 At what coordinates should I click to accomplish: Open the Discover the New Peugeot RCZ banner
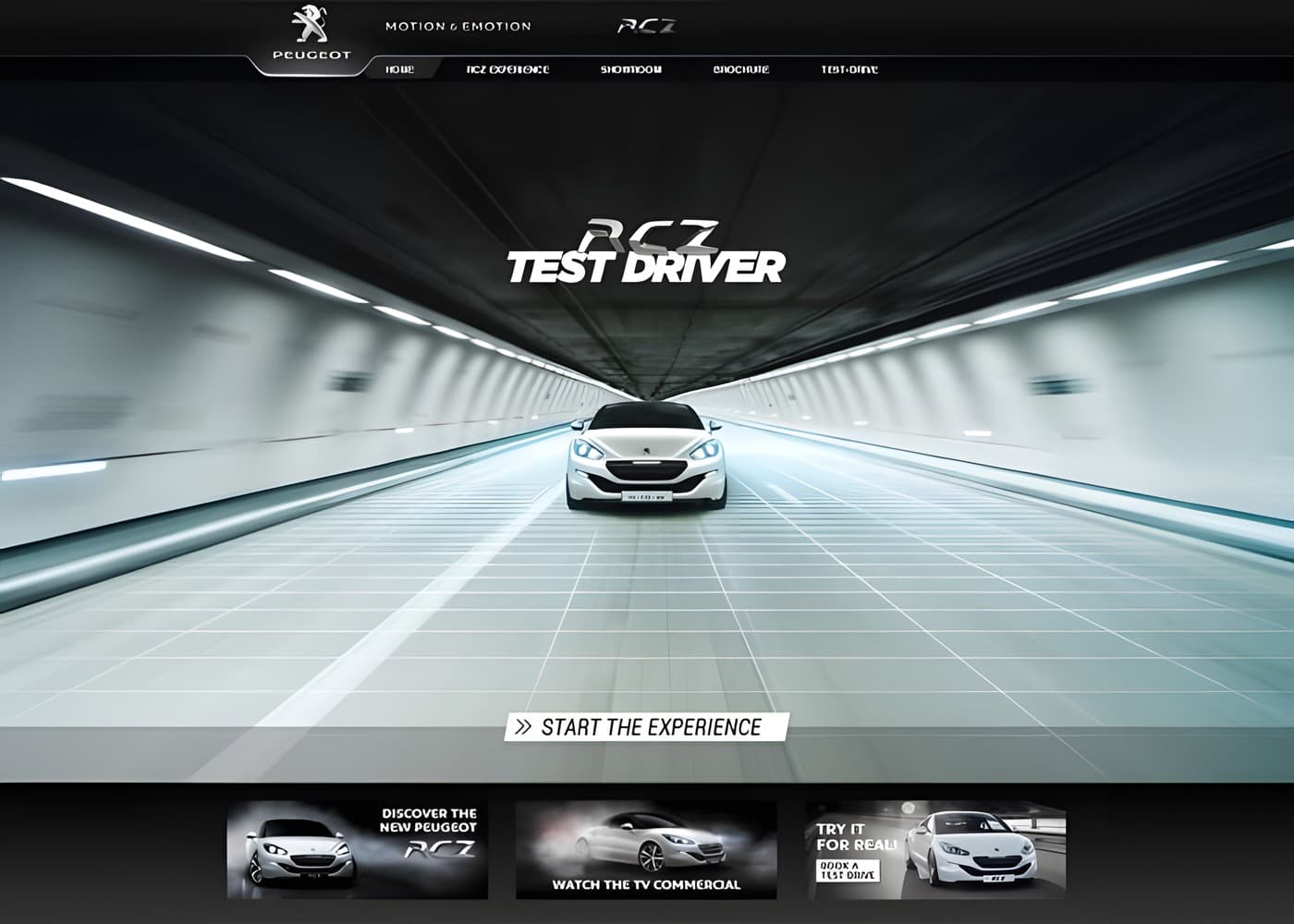(x=358, y=850)
